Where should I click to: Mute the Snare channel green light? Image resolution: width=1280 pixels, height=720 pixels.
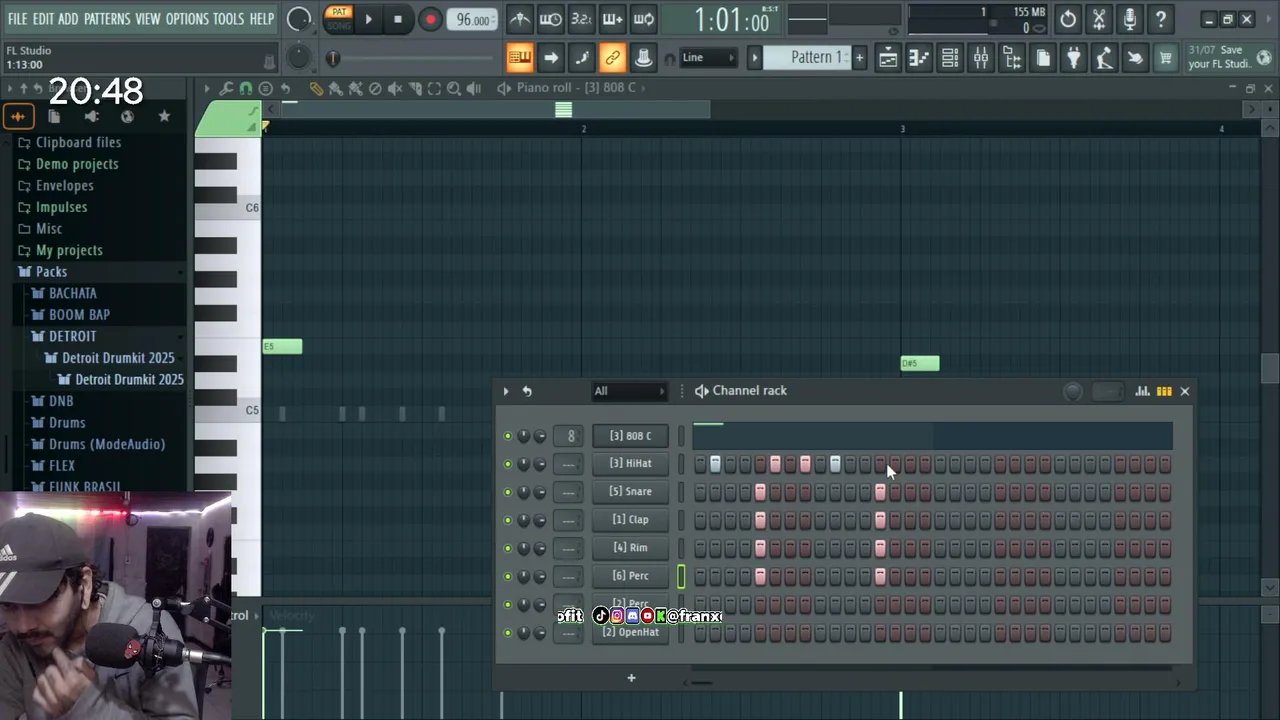(508, 492)
